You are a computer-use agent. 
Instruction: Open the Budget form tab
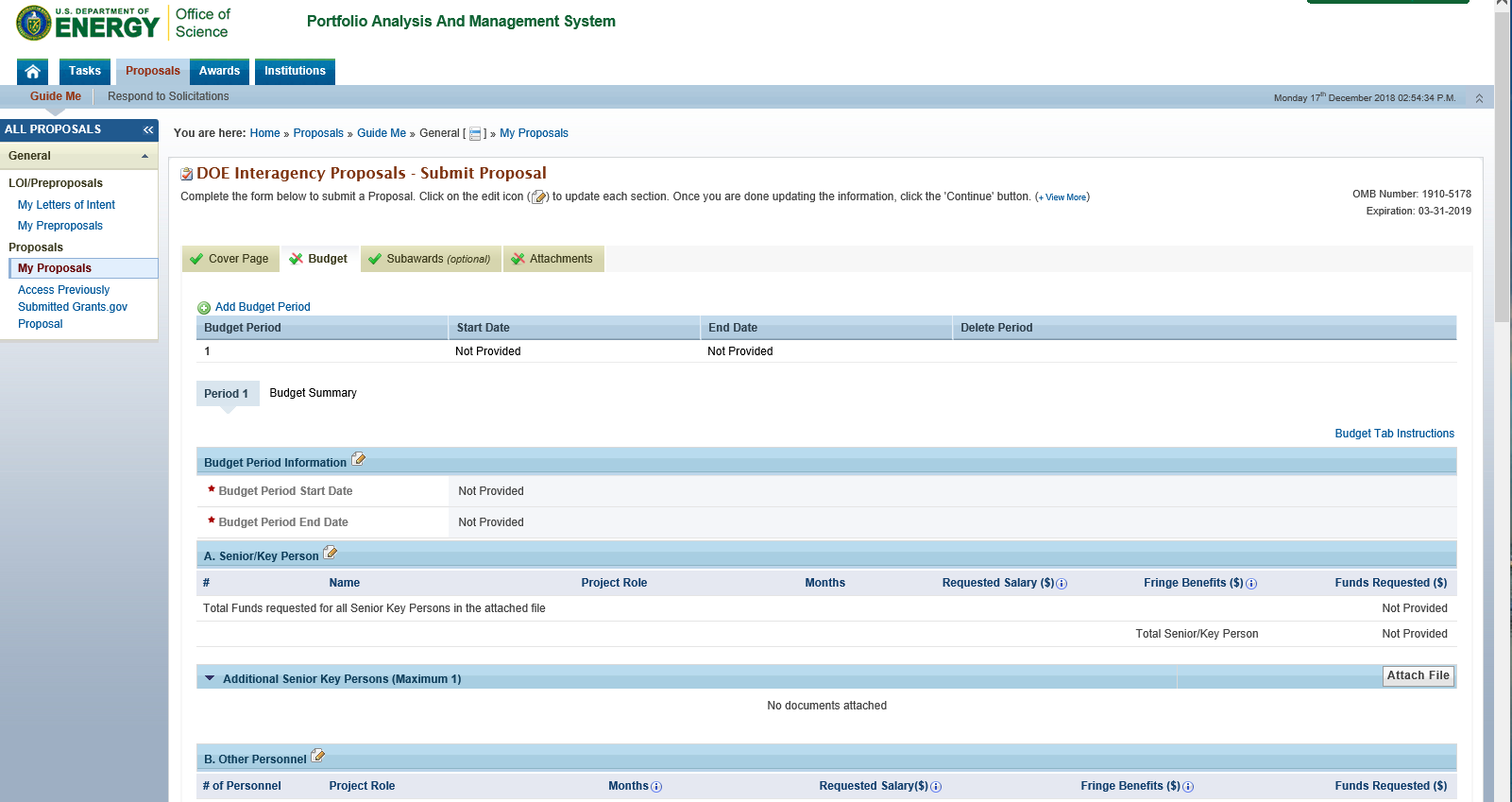pyautogui.click(x=319, y=259)
